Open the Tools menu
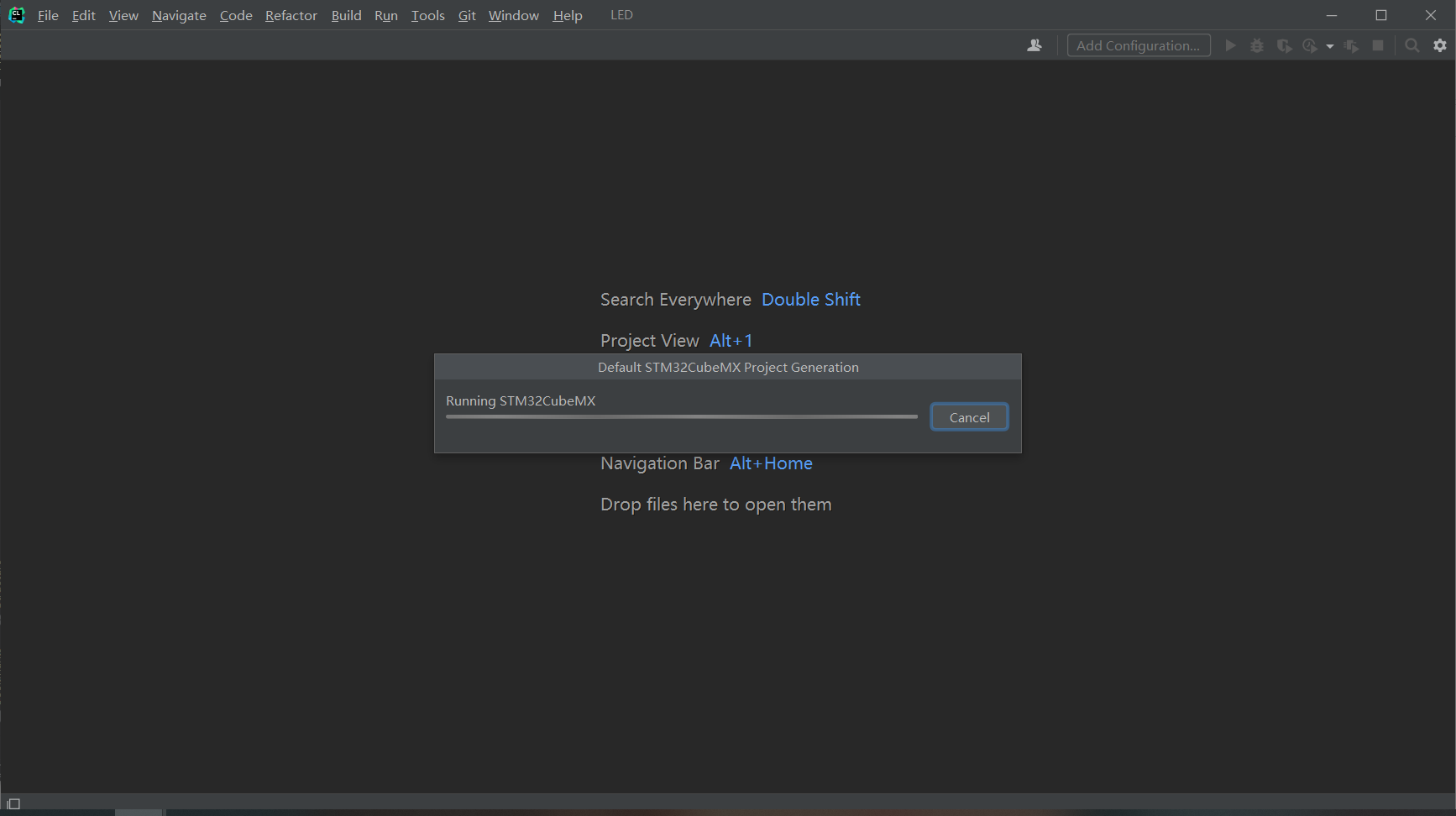The height and width of the screenshot is (816, 1456). click(x=427, y=15)
